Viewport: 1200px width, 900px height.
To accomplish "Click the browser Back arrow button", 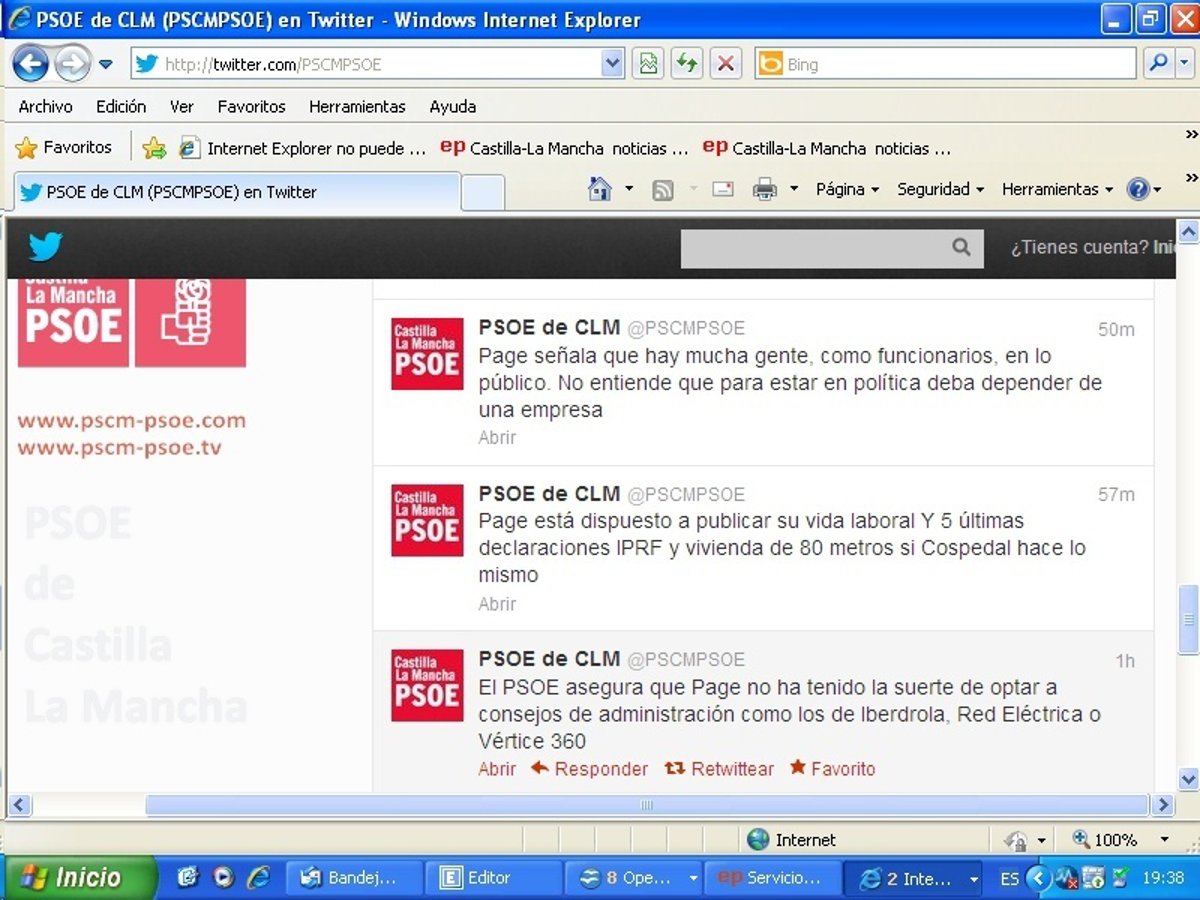I will coord(30,65).
